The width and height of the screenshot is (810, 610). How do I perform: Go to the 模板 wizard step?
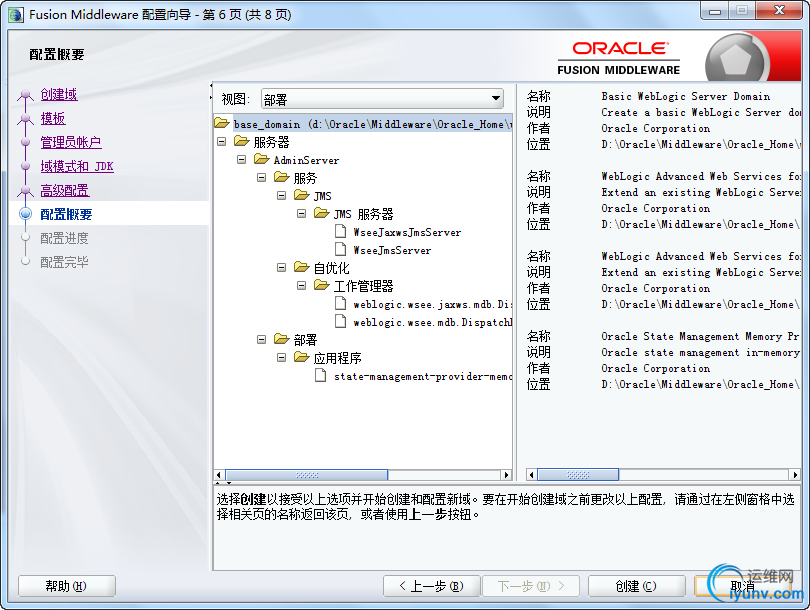tap(53, 118)
